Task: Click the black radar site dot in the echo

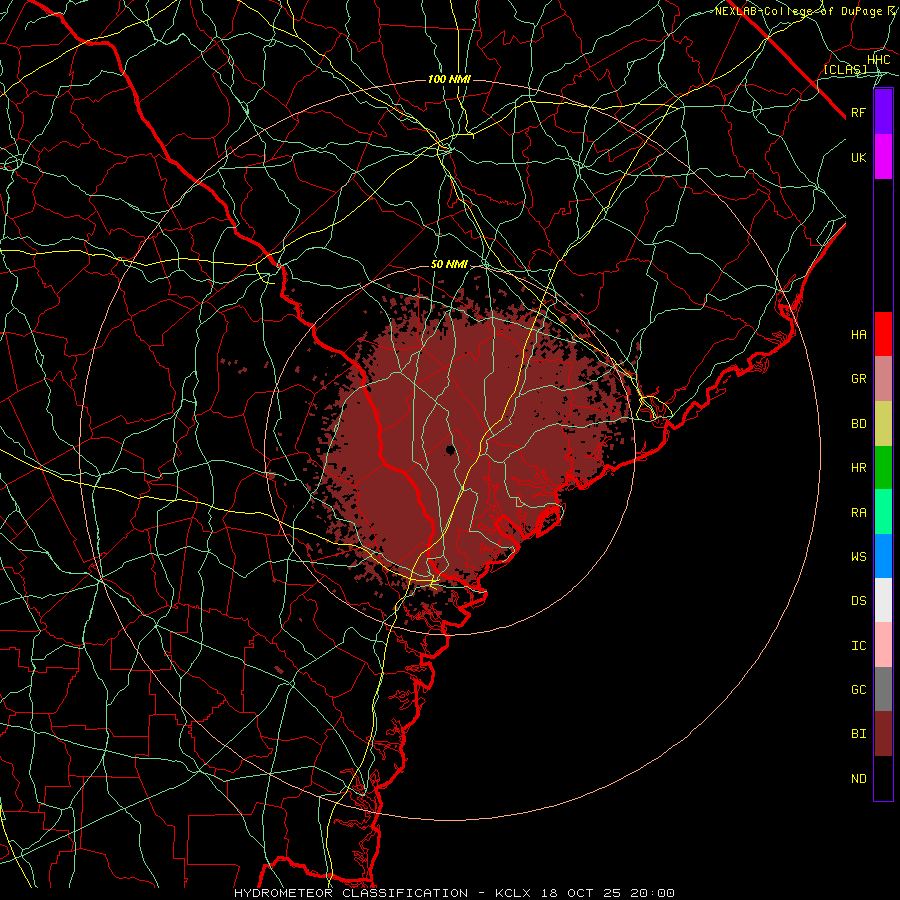Action: pyautogui.click(x=451, y=449)
